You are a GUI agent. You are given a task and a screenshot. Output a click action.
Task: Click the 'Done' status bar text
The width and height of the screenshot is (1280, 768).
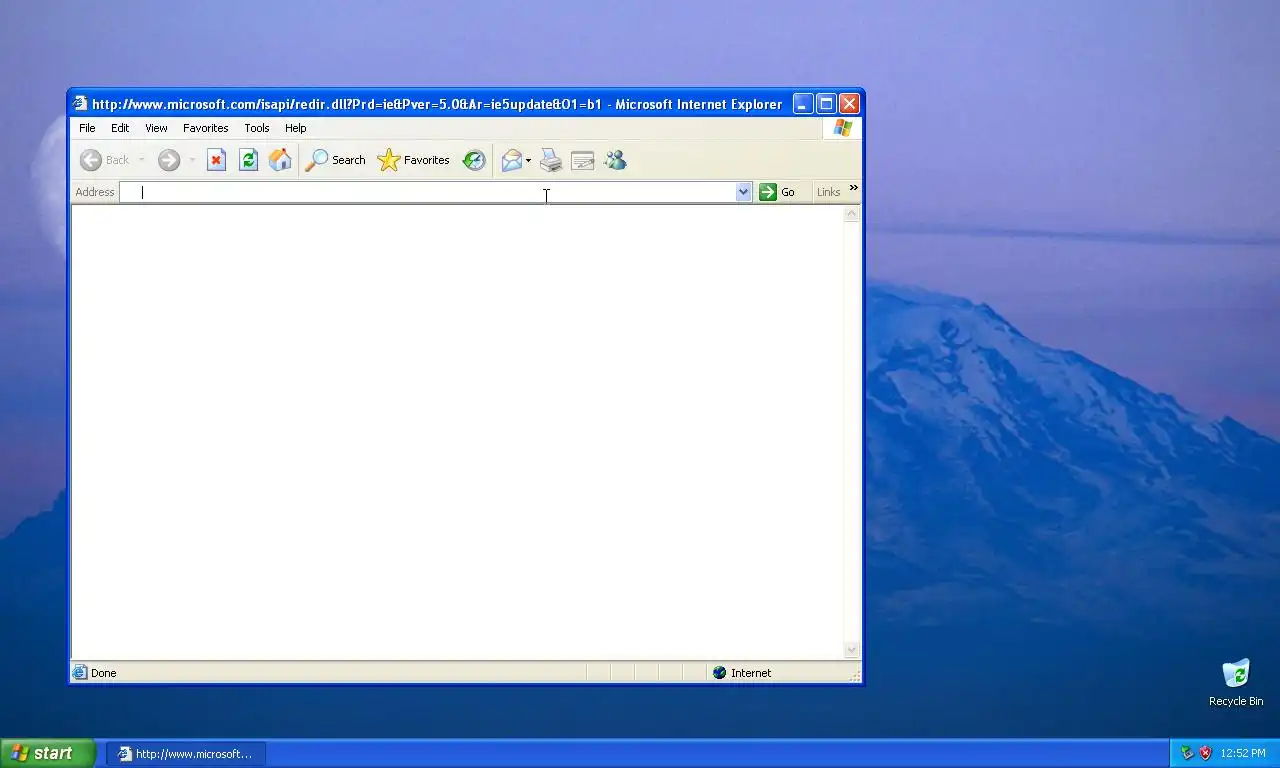click(103, 673)
